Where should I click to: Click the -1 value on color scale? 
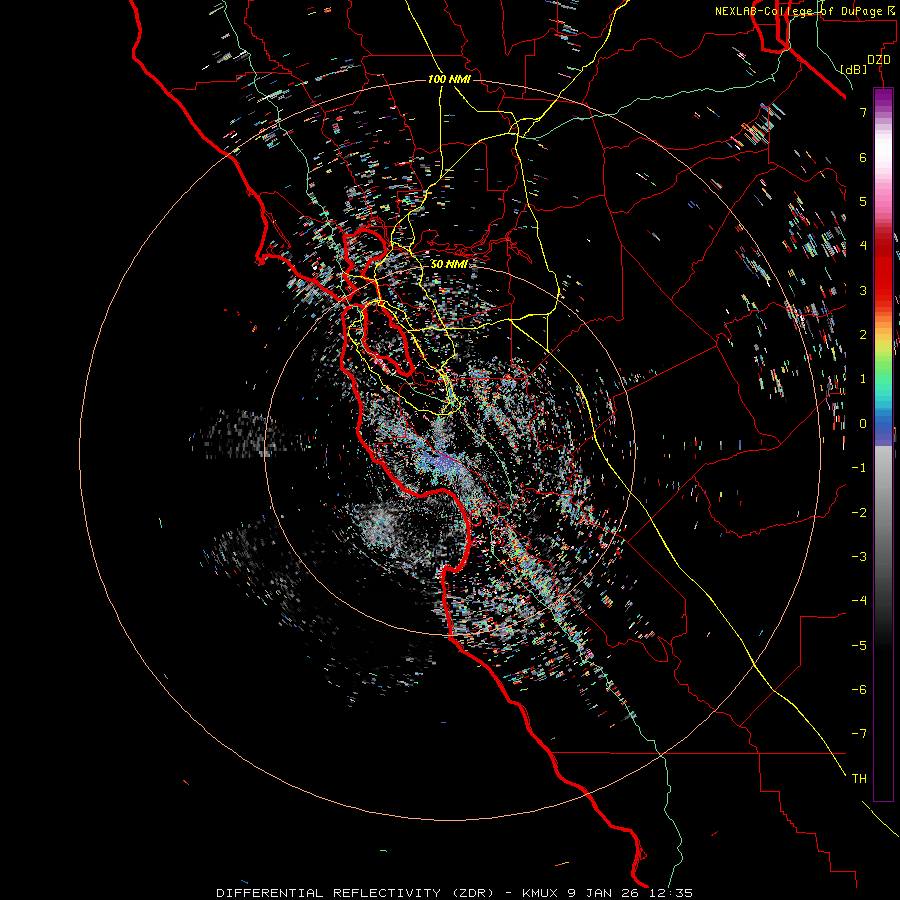pos(859,468)
